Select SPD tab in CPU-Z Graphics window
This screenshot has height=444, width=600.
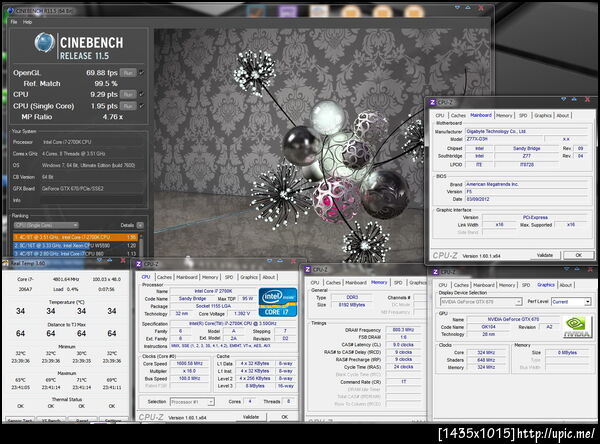(526, 285)
